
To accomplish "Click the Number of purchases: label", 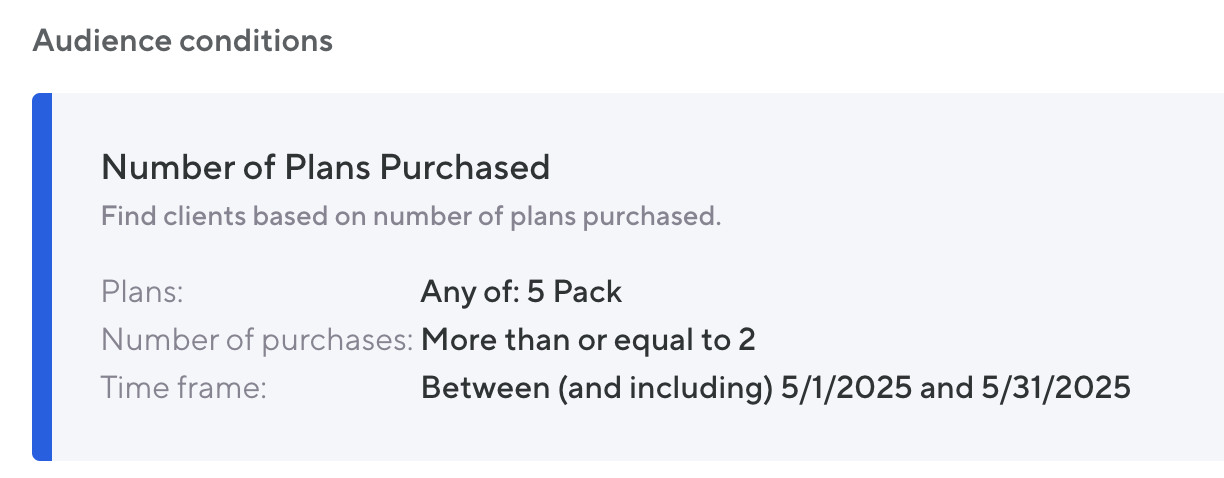I will coord(257,340).
